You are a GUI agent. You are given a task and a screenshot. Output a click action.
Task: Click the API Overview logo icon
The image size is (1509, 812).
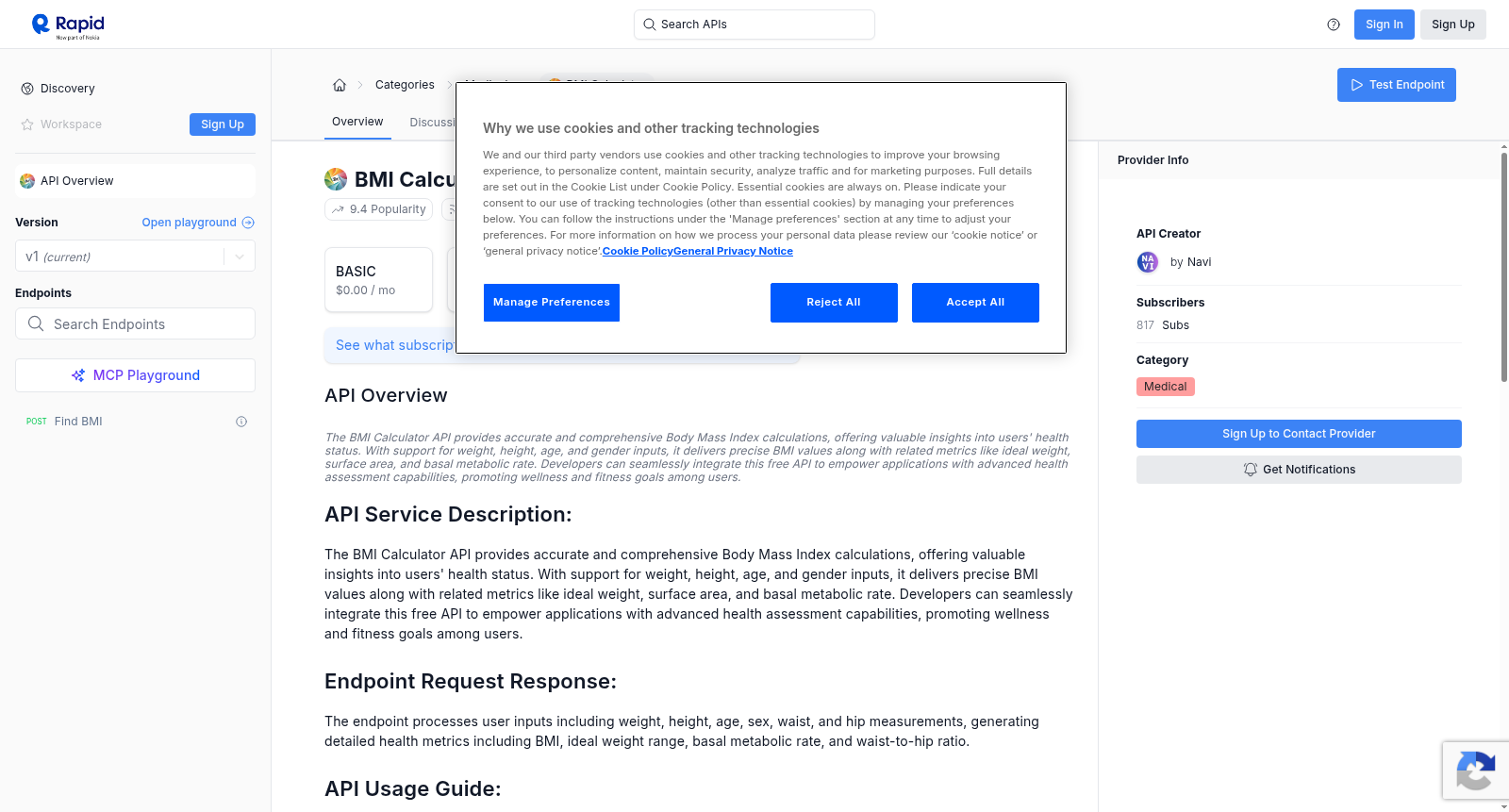click(x=27, y=181)
